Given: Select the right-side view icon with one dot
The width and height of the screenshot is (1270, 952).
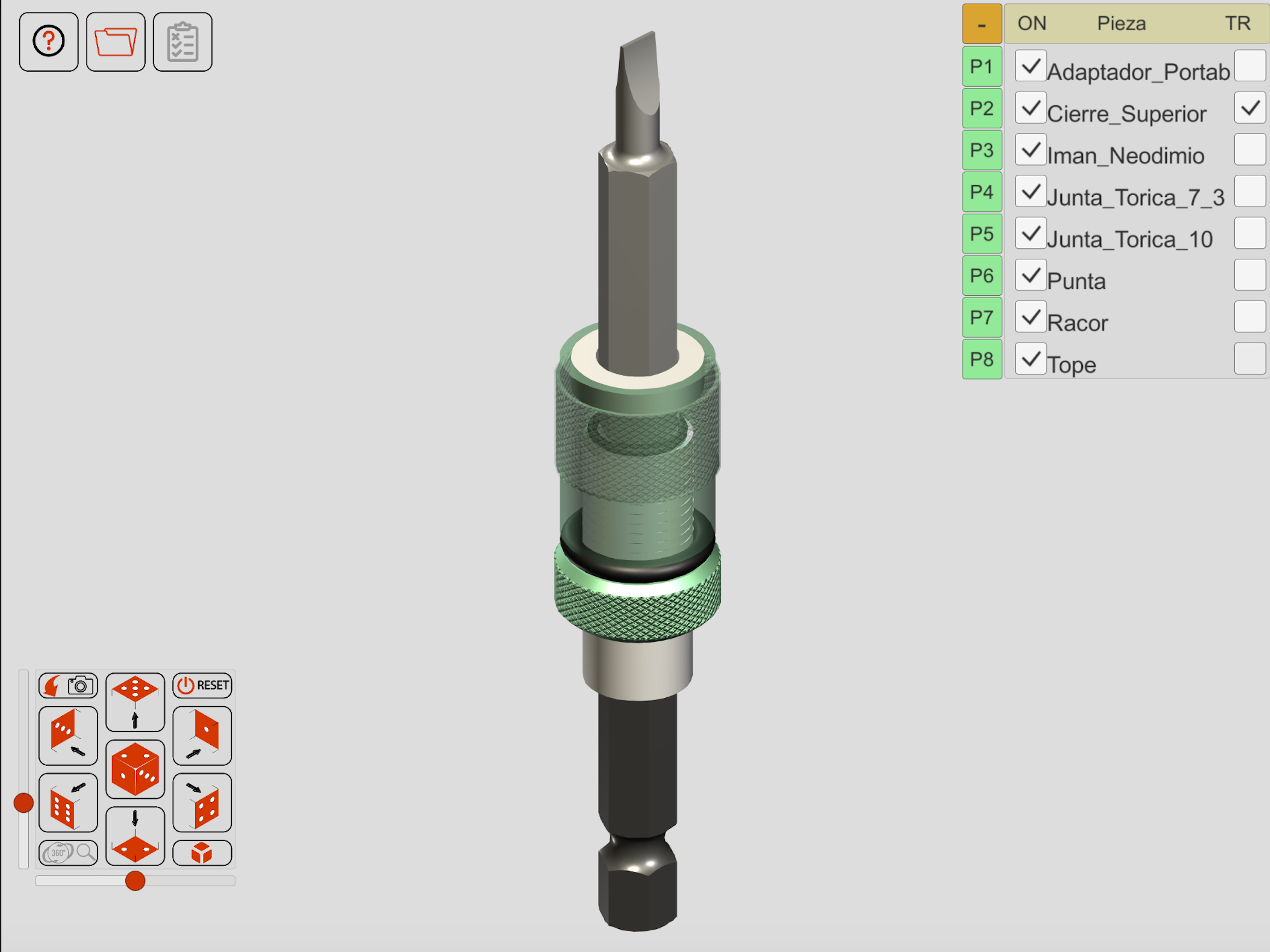Looking at the screenshot, I should 202,735.
